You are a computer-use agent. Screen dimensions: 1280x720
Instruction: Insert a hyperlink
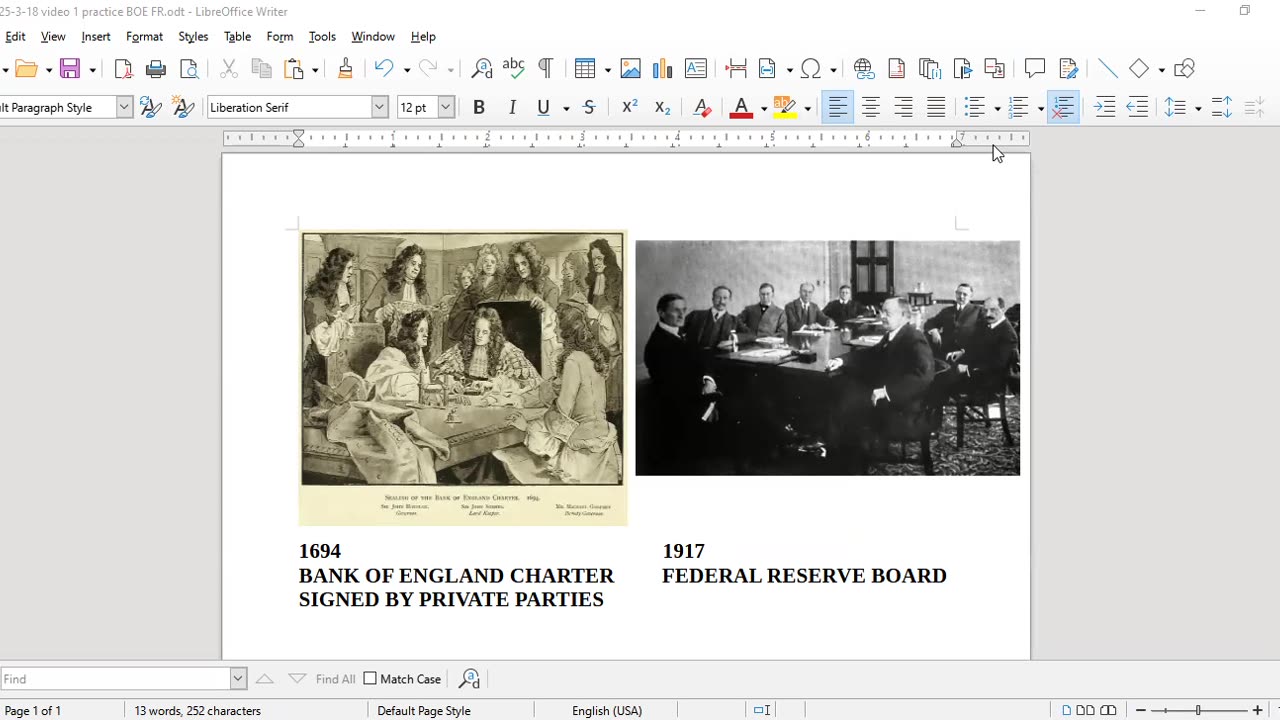point(864,69)
